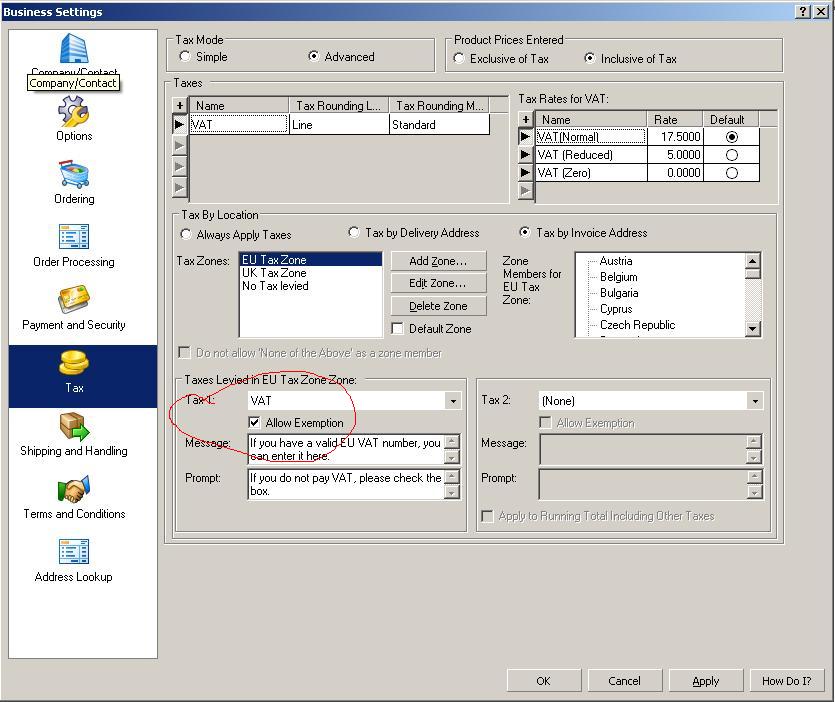Expand the Tax 1 dropdown

click(452, 401)
